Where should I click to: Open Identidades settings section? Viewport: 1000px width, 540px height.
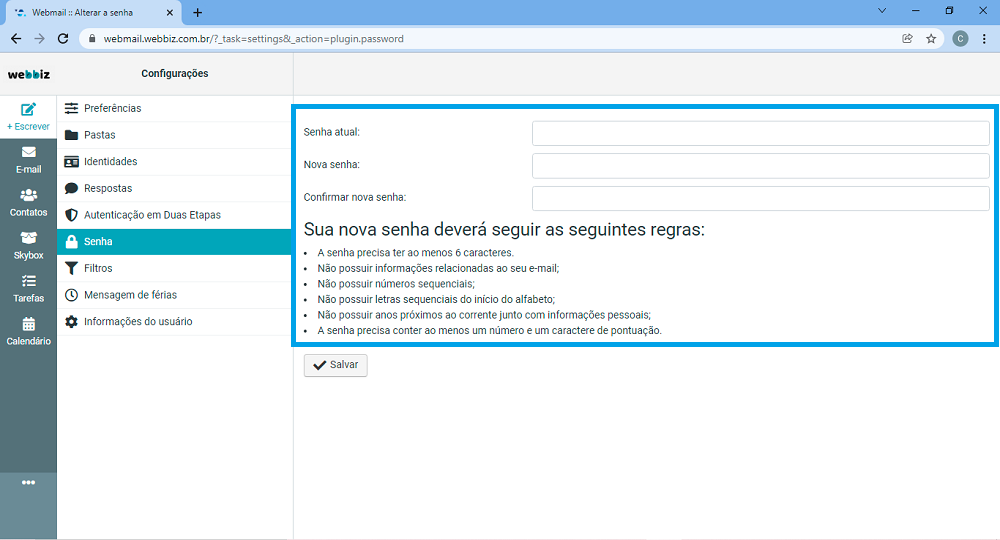point(110,162)
